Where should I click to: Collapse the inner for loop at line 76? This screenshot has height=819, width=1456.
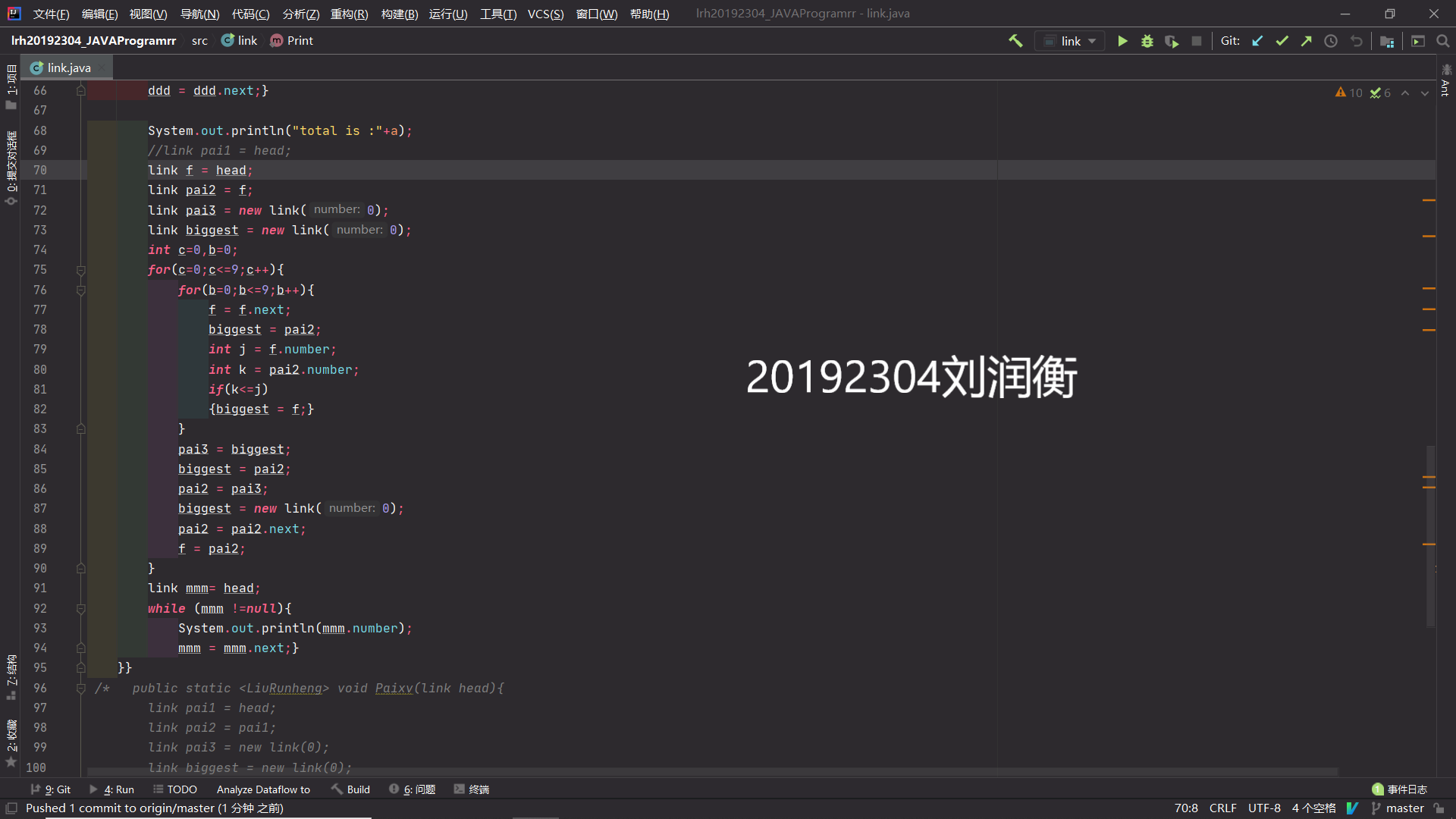pos(80,290)
